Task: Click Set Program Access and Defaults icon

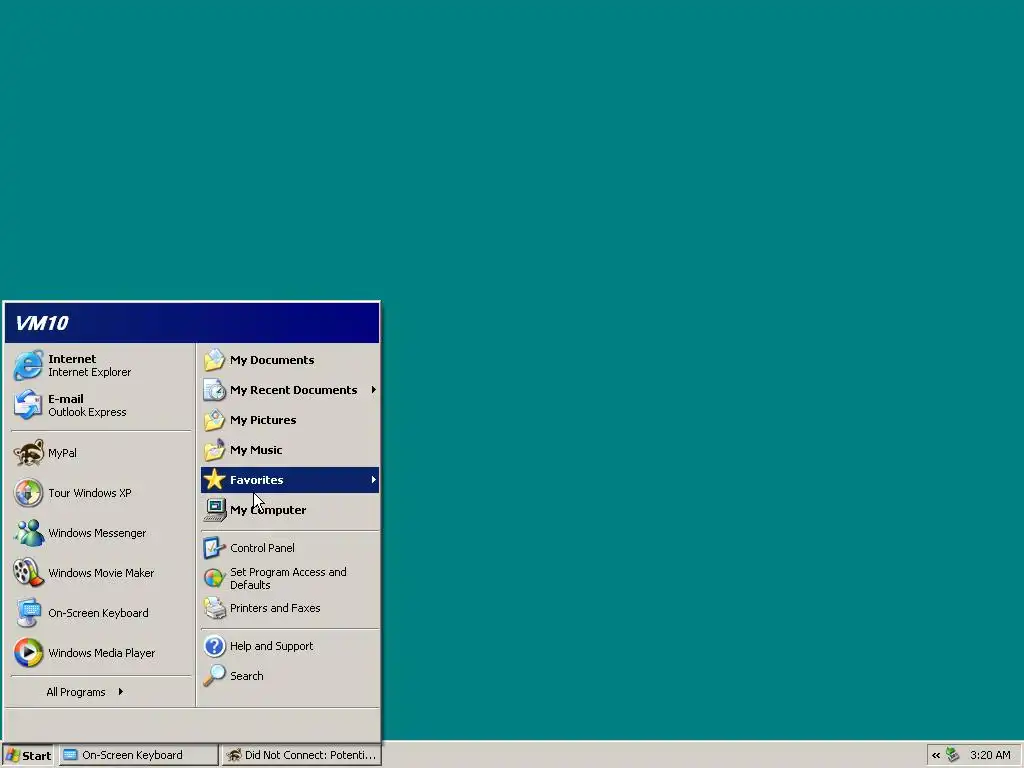Action: click(x=214, y=578)
